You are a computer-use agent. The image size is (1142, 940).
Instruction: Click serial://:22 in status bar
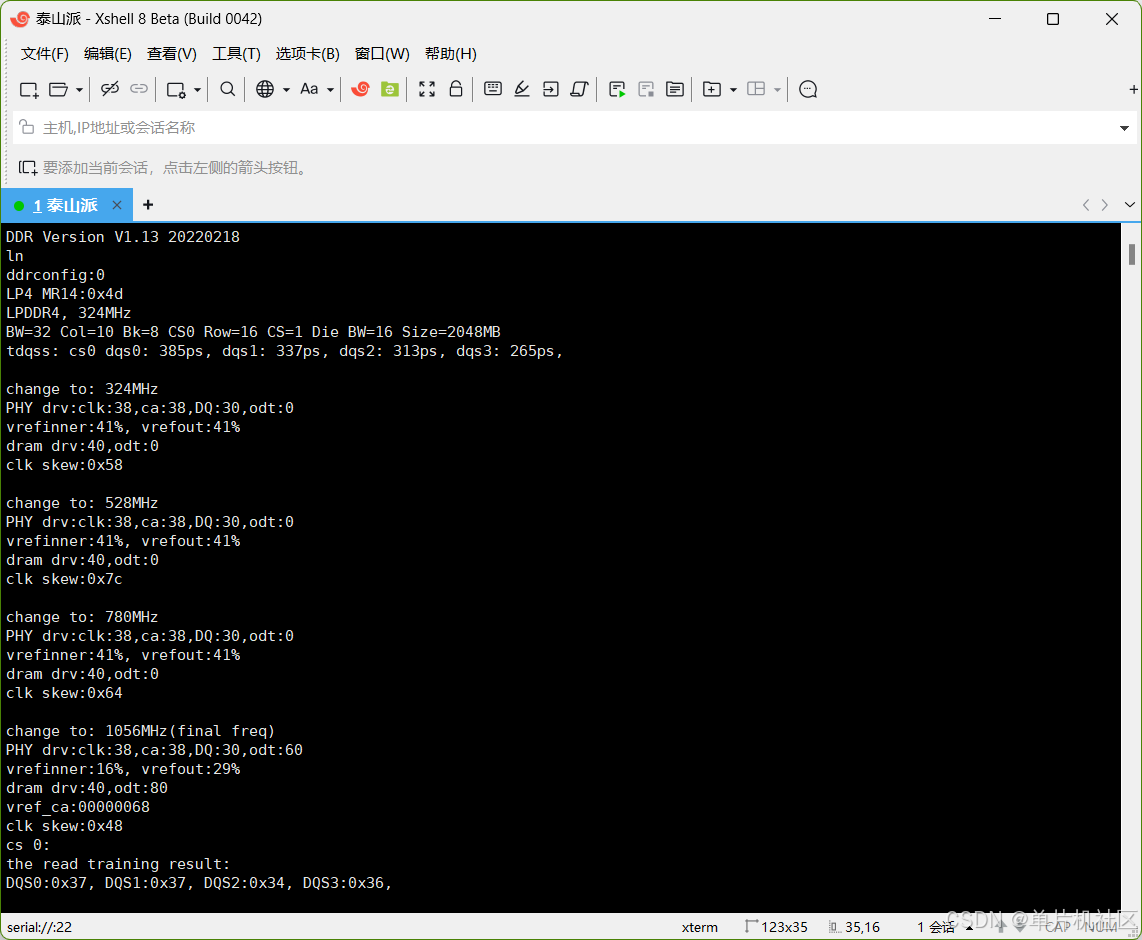pos(39,927)
